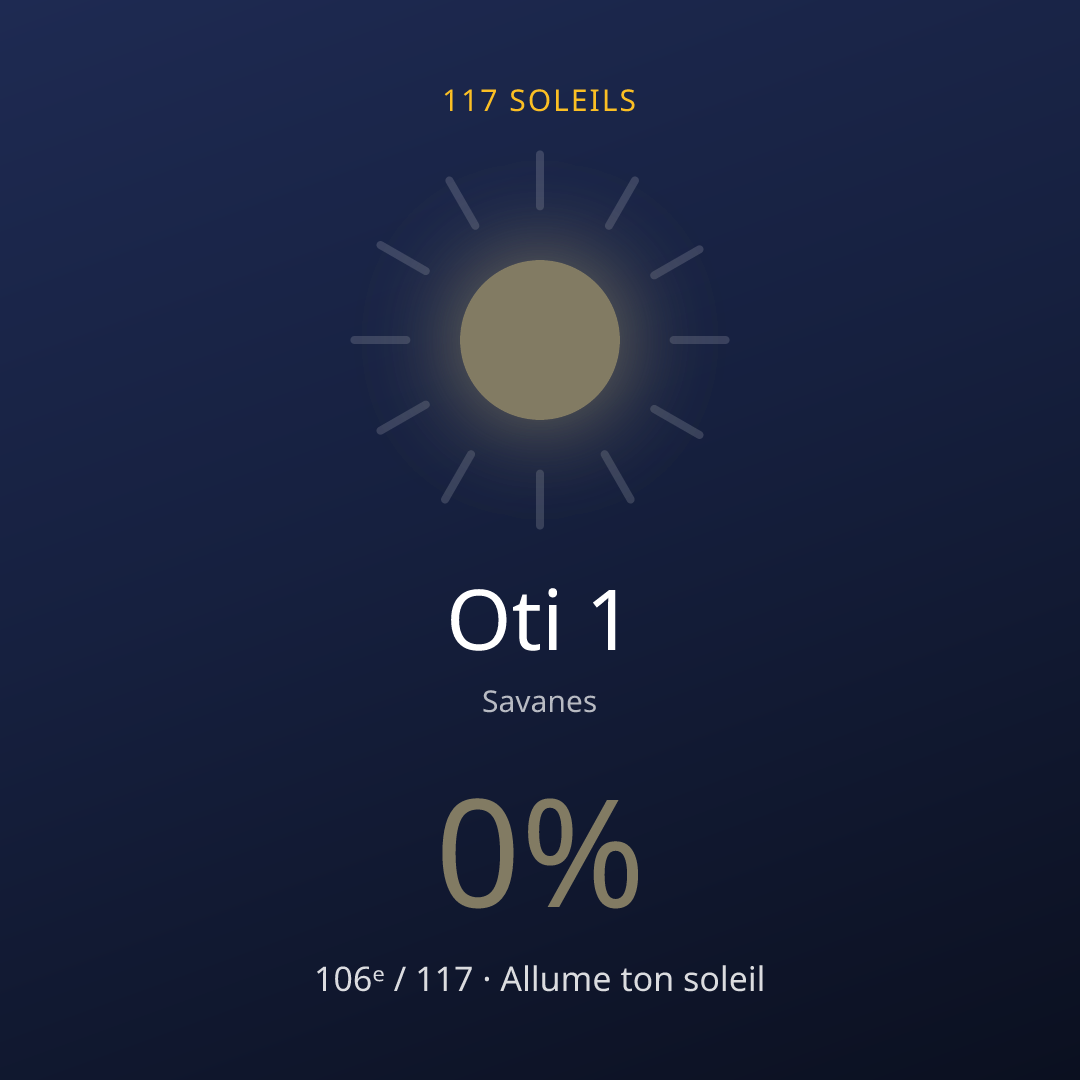1080x1080 pixels.
Task: Click the sun ray at four o'clock
Action: 677,422
